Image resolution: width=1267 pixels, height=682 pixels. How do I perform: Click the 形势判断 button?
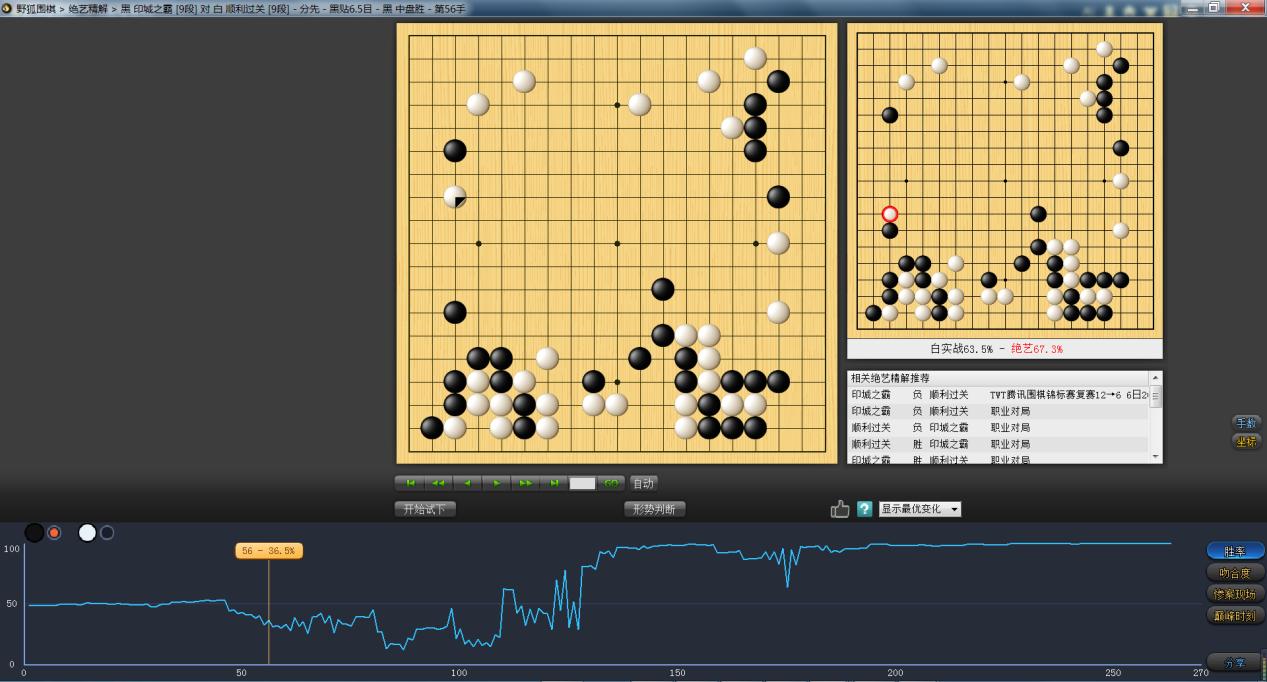(654, 509)
